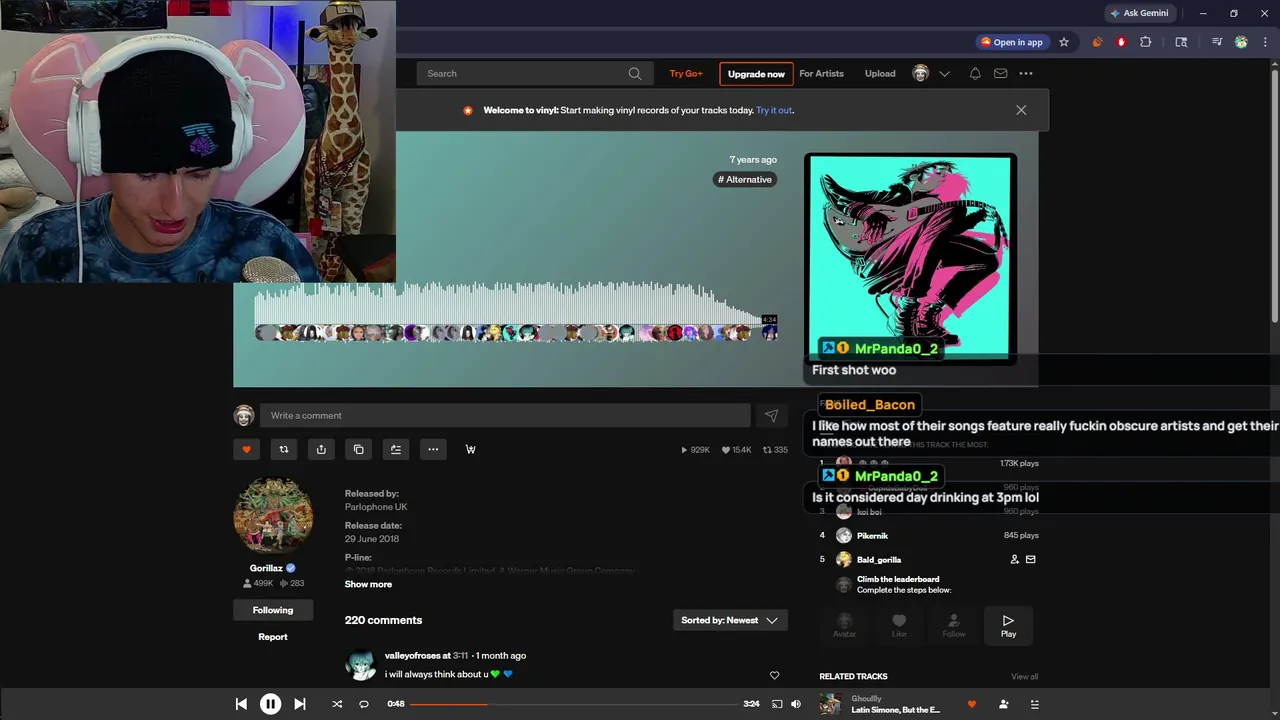This screenshot has height=720, width=1280.
Task: Follow Bald_gorilla in leaderboard
Action: [1014, 560]
